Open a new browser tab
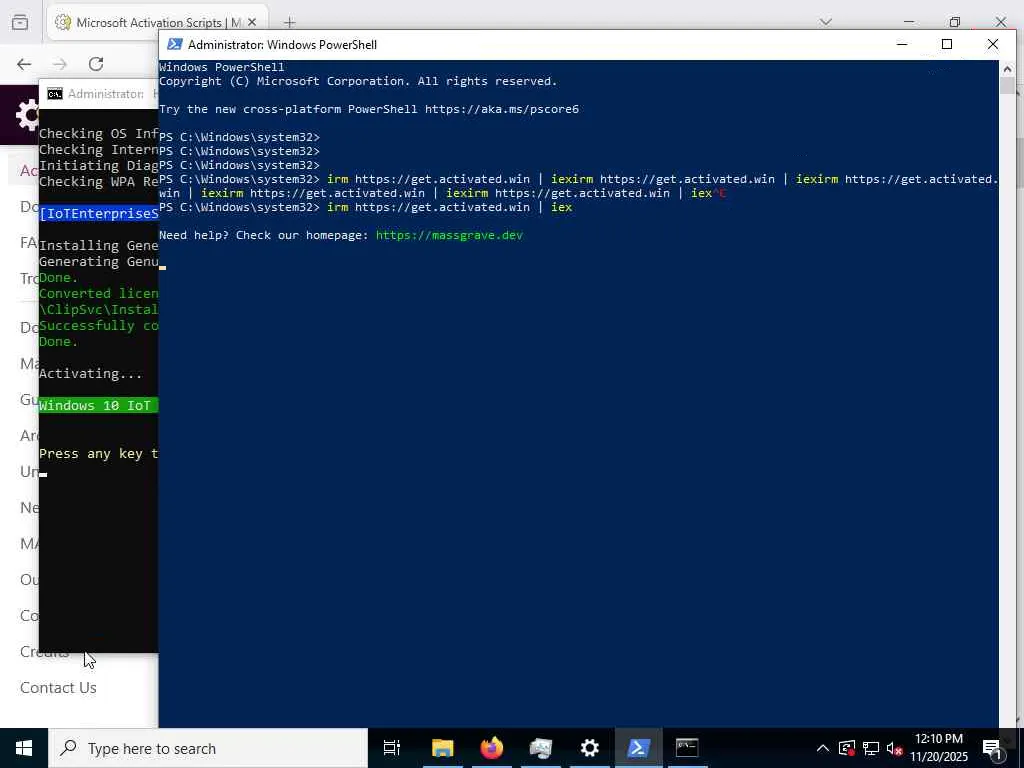Screen dimensions: 1024x768 pos(289,23)
